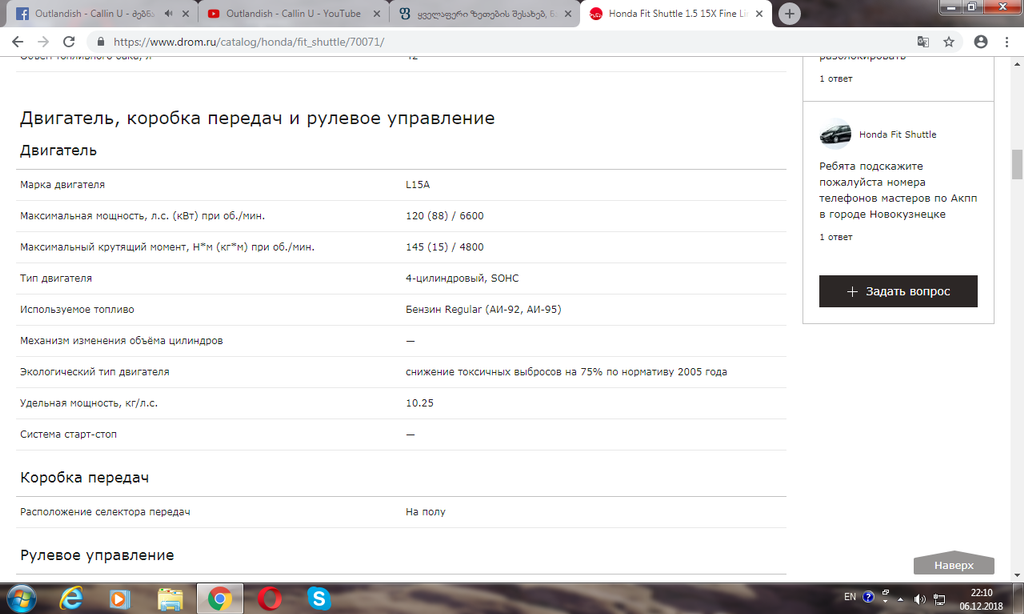
Task: Click the label Удельная мощность, кг/л.с.
Action: [89, 403]
